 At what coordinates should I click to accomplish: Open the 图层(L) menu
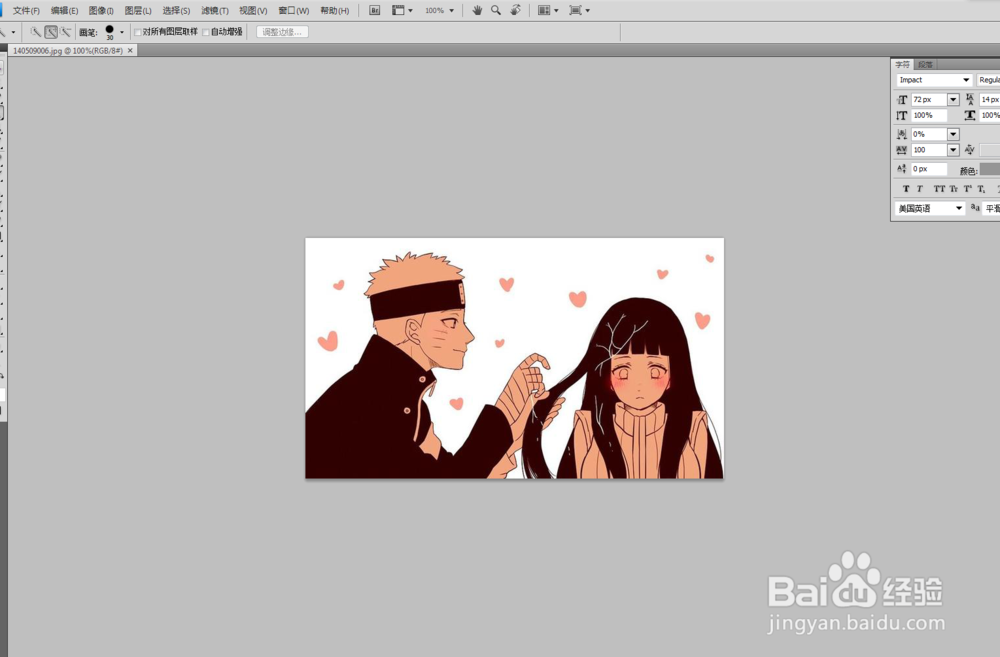[x=138, y=11]
